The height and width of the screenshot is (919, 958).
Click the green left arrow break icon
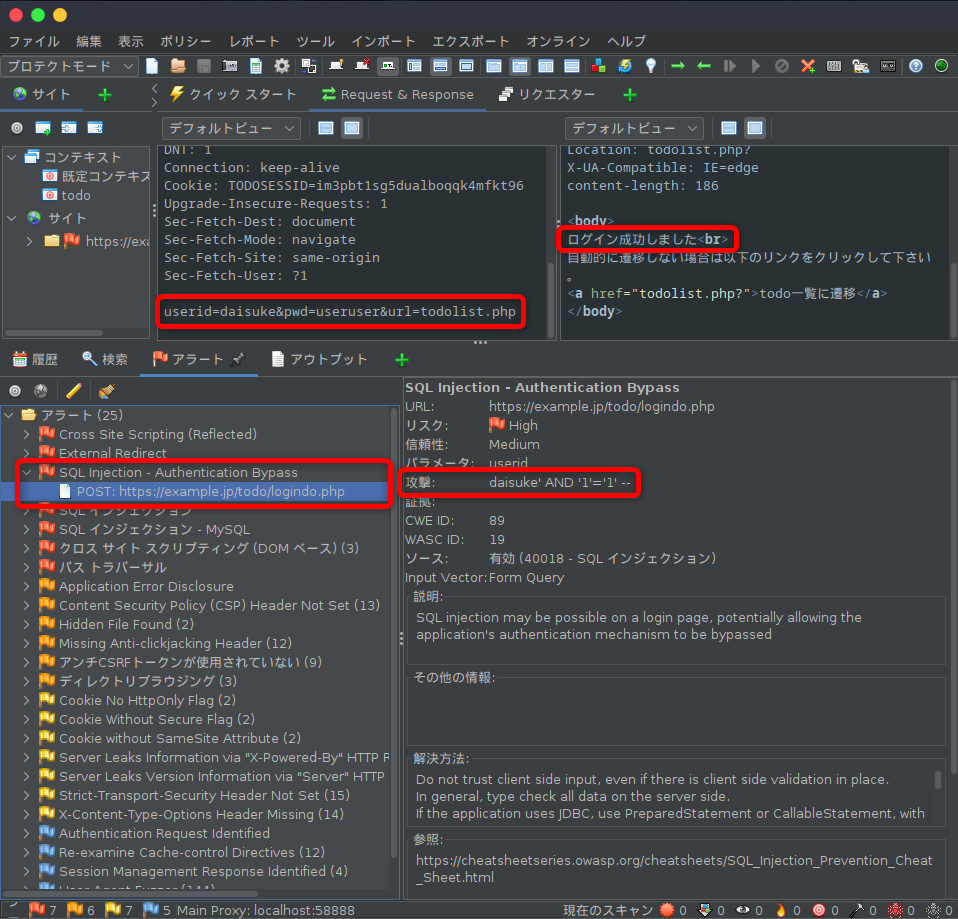click(704, 66)
